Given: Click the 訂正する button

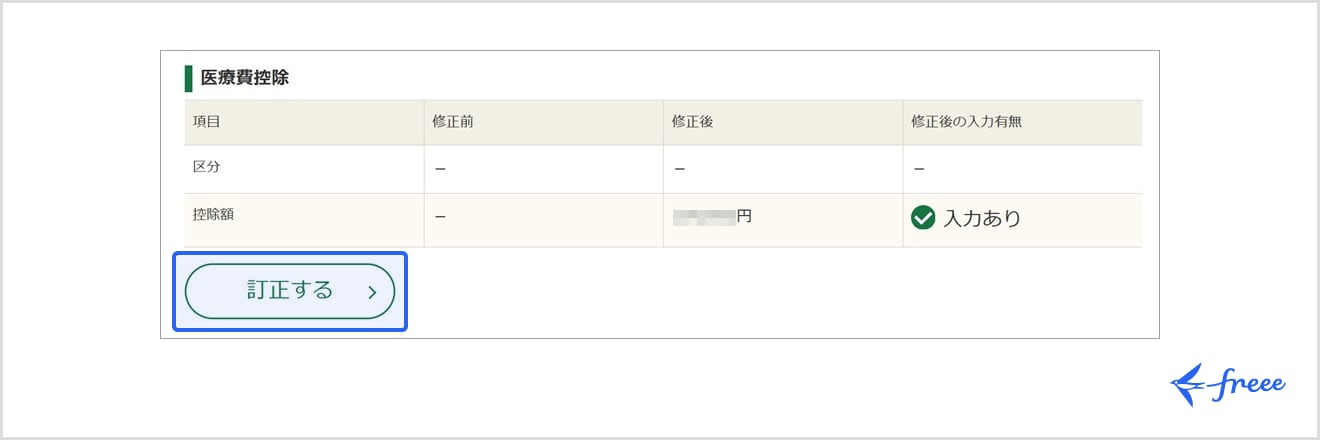Looking at the screenshot, I should (289, 291).
